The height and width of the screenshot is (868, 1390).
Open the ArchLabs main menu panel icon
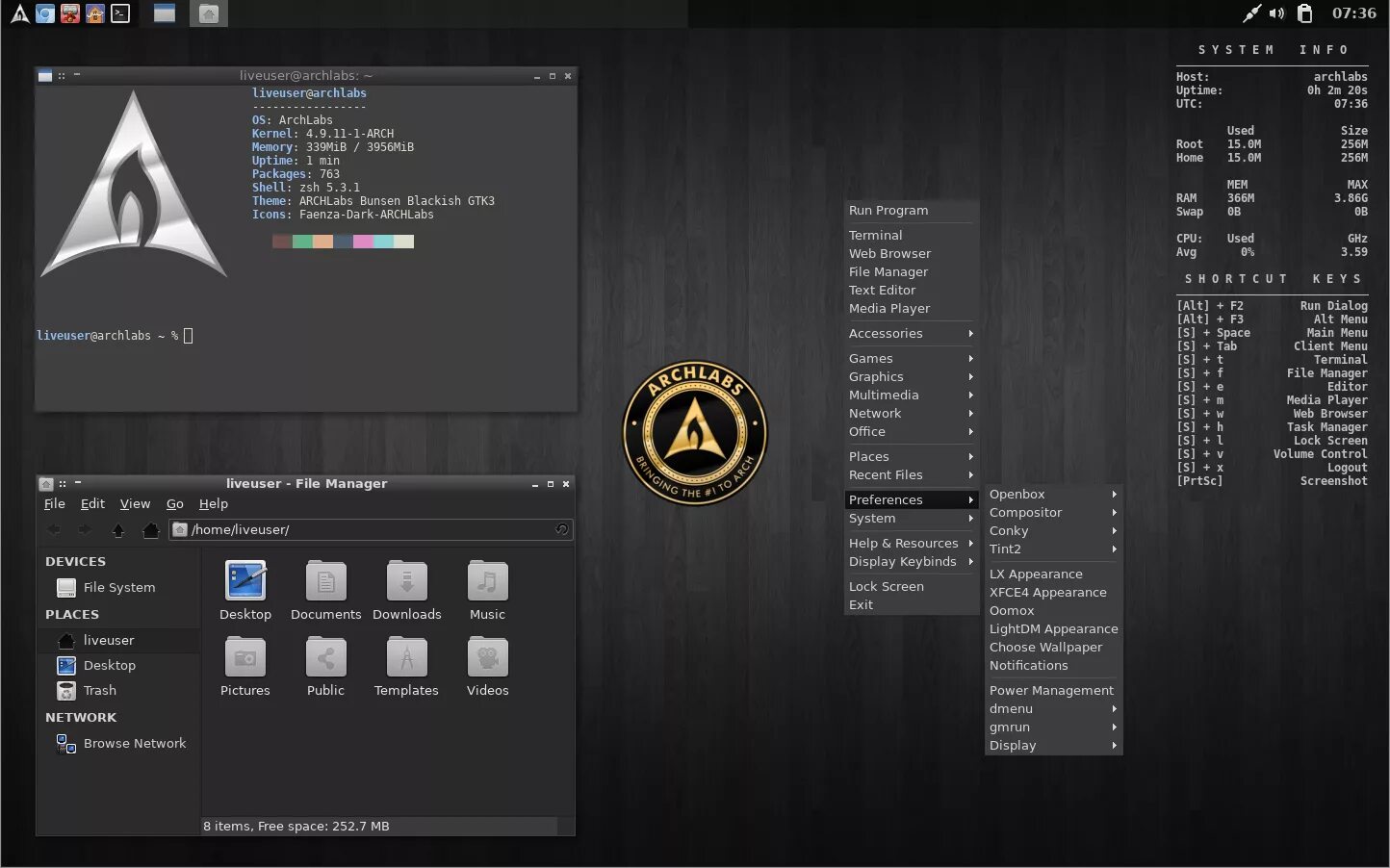pyautogui.click(x=19, y=13)
